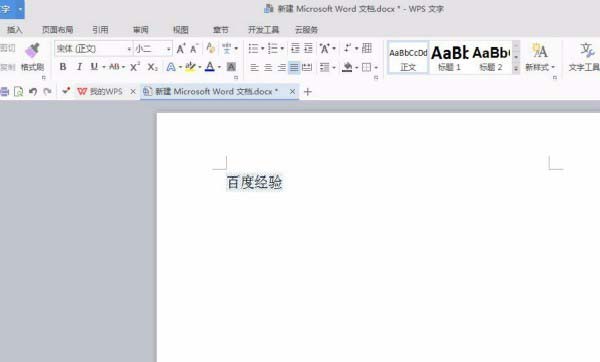Open font color dropdown arrow
The width and height of the screenshot is (600, 362).
pyautogui.click(x=219, y=67)
